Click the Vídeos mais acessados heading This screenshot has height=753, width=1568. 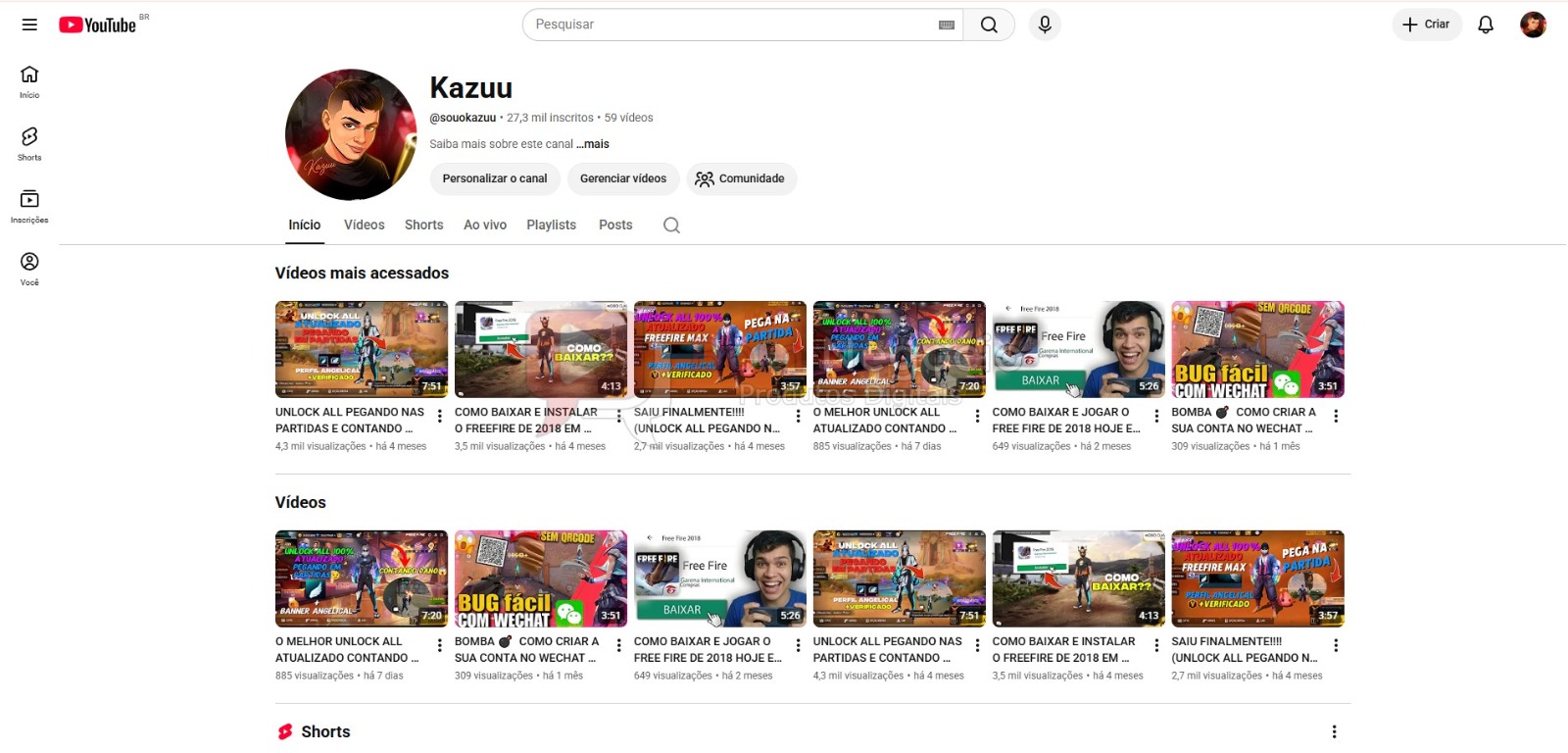[x=362, y=273]
